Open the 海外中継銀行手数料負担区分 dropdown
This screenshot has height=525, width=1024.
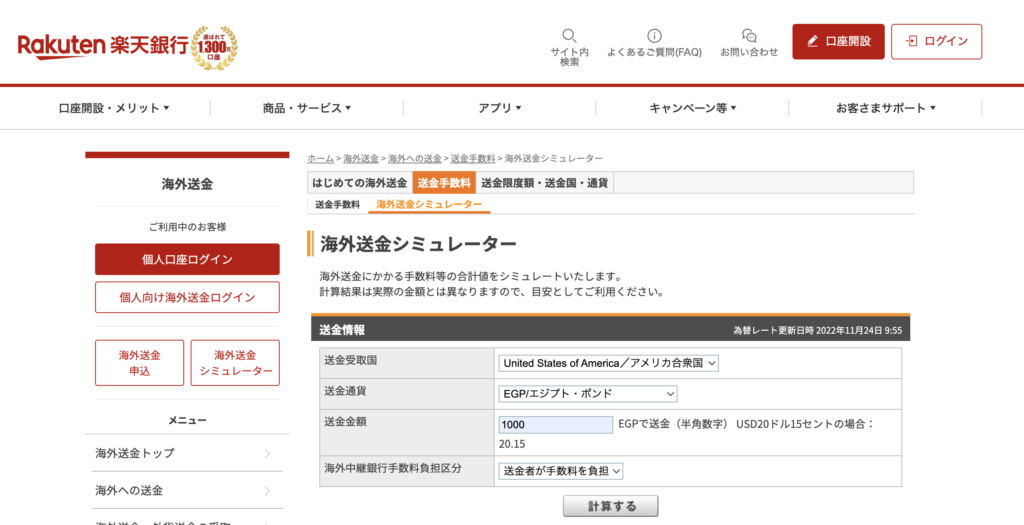(x=561, y=470)
